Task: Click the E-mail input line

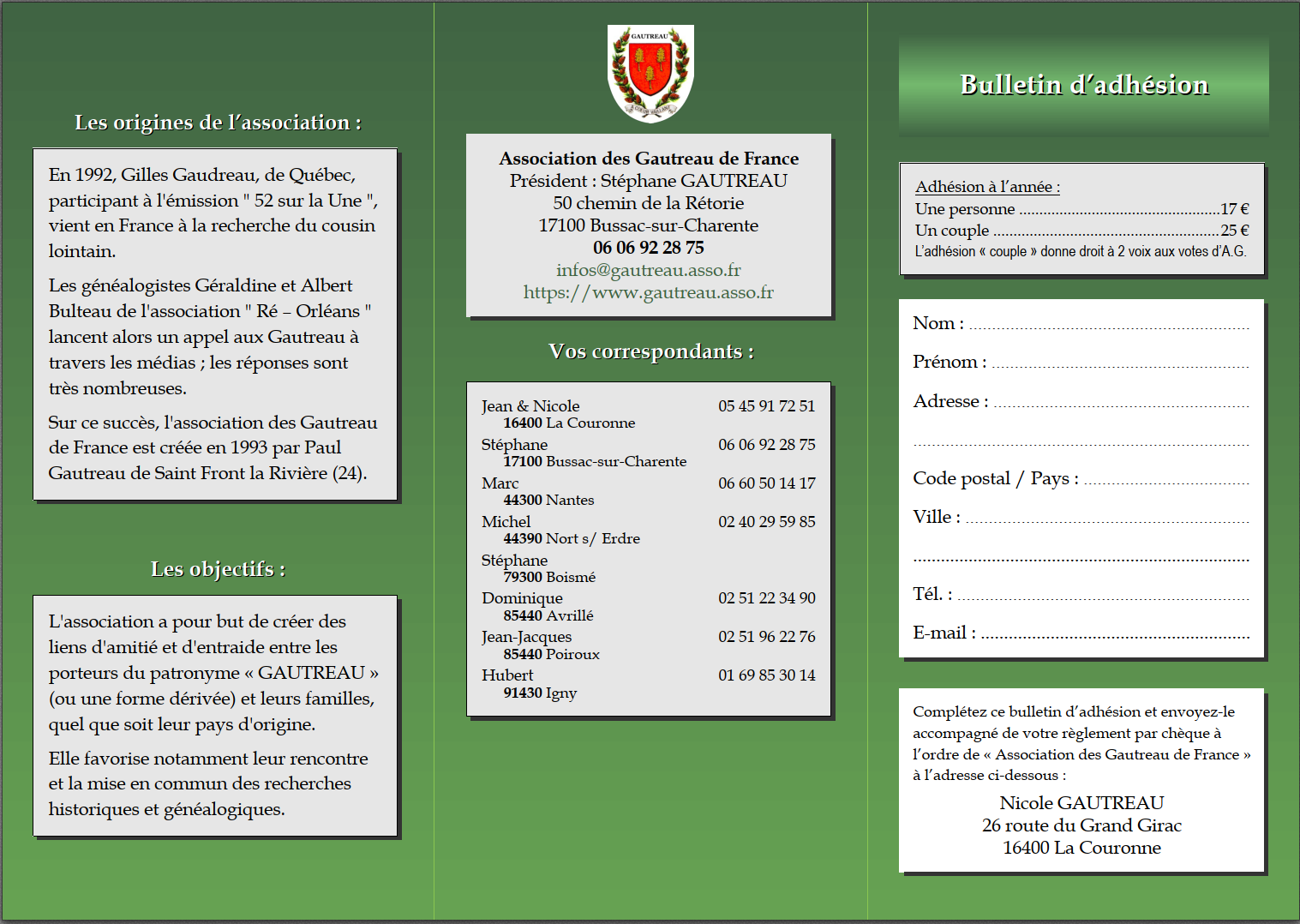Action: (1114, 634)
